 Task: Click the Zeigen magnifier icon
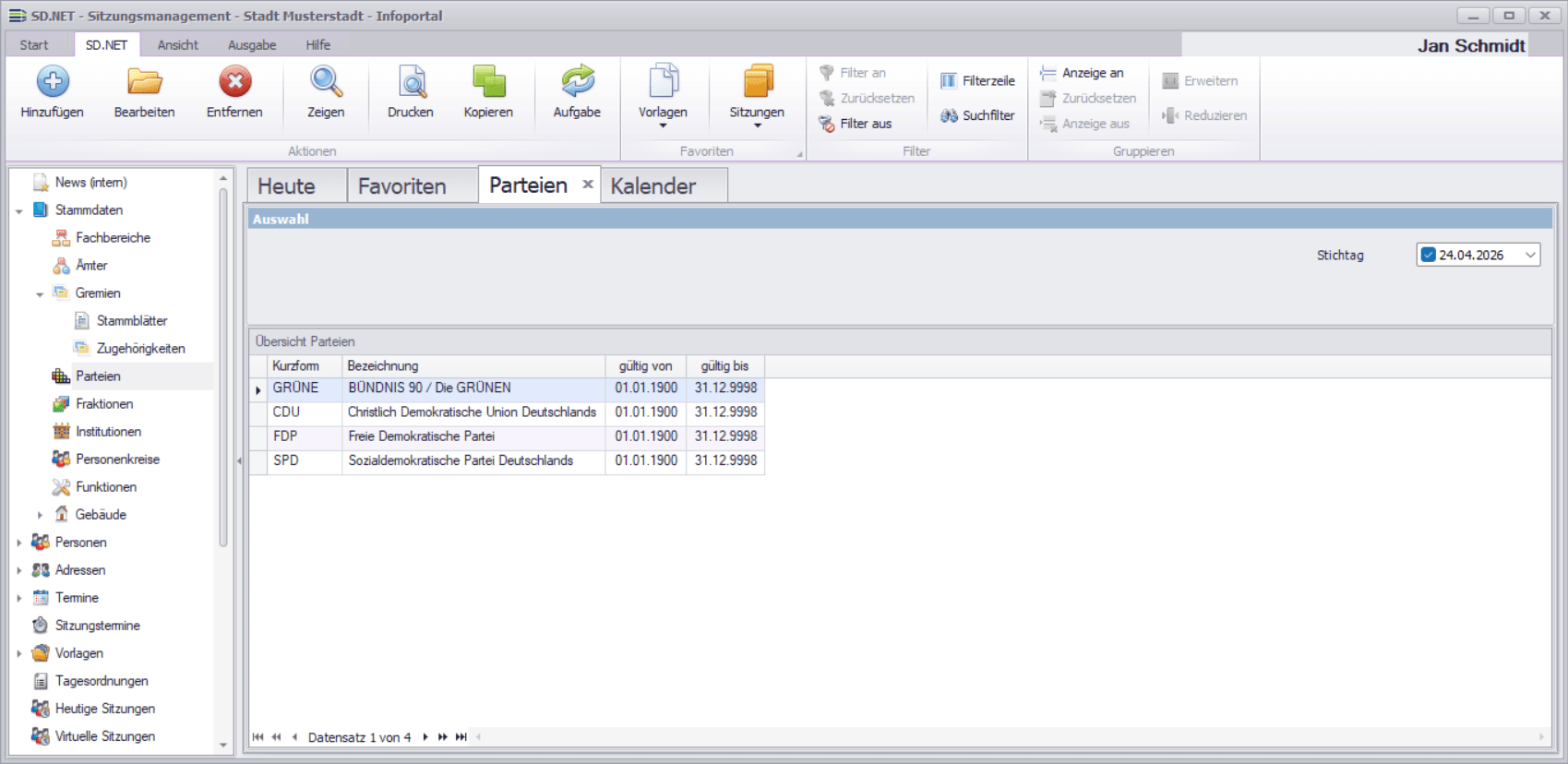326,82
